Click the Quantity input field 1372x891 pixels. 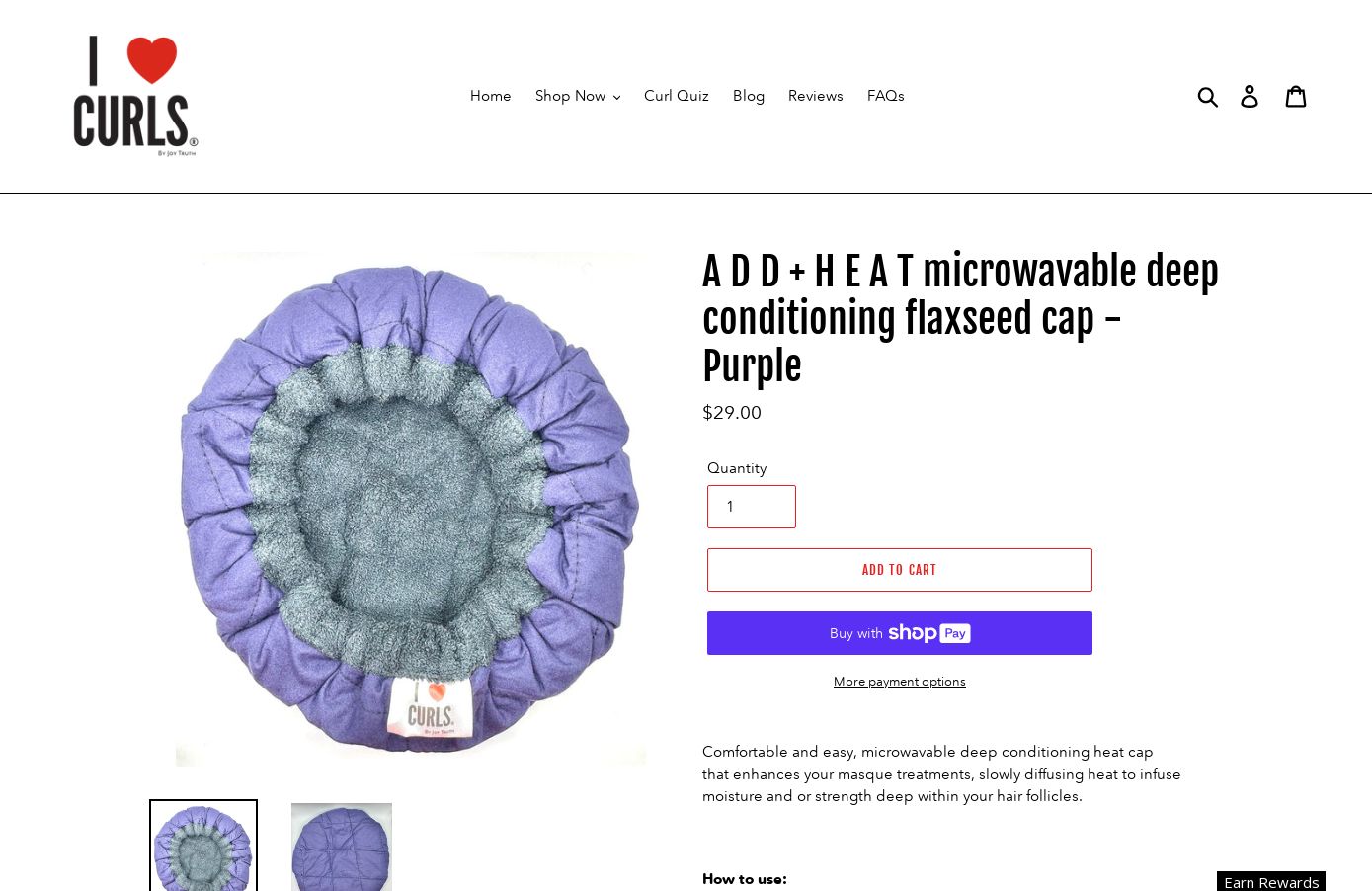[x=752, y=507]
